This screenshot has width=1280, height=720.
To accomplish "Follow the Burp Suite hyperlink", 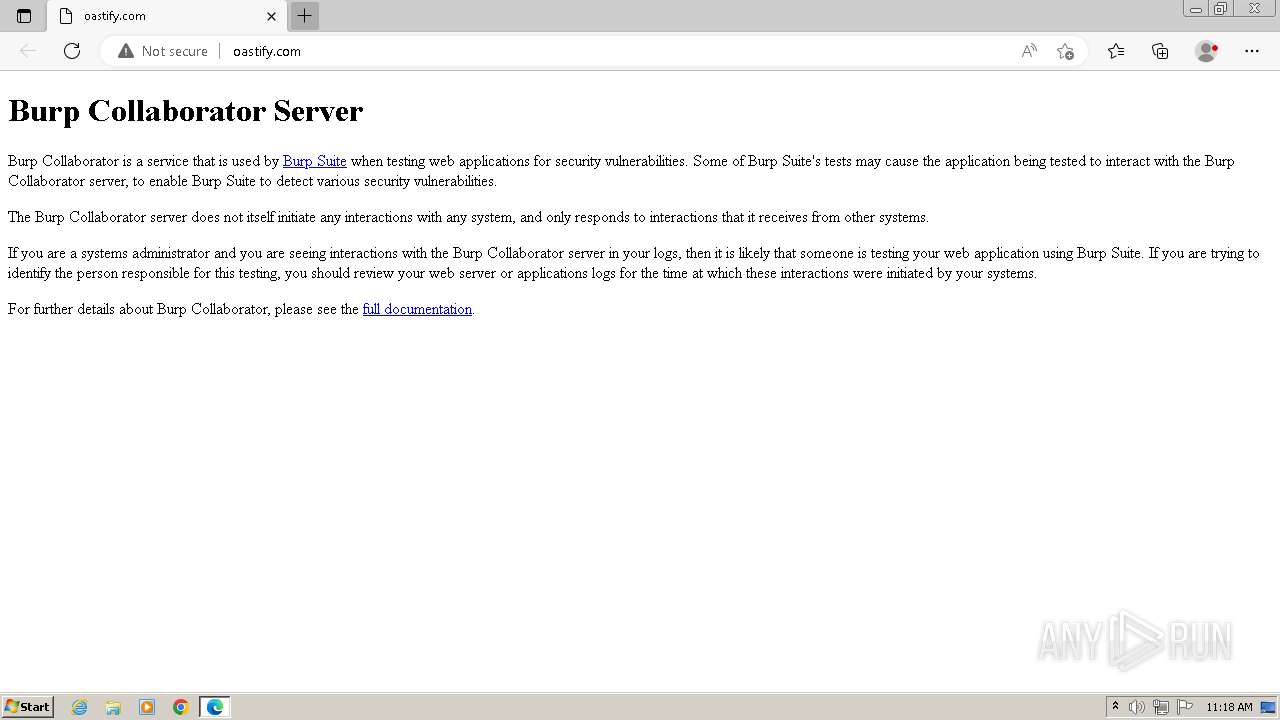I will click(314, 161).
